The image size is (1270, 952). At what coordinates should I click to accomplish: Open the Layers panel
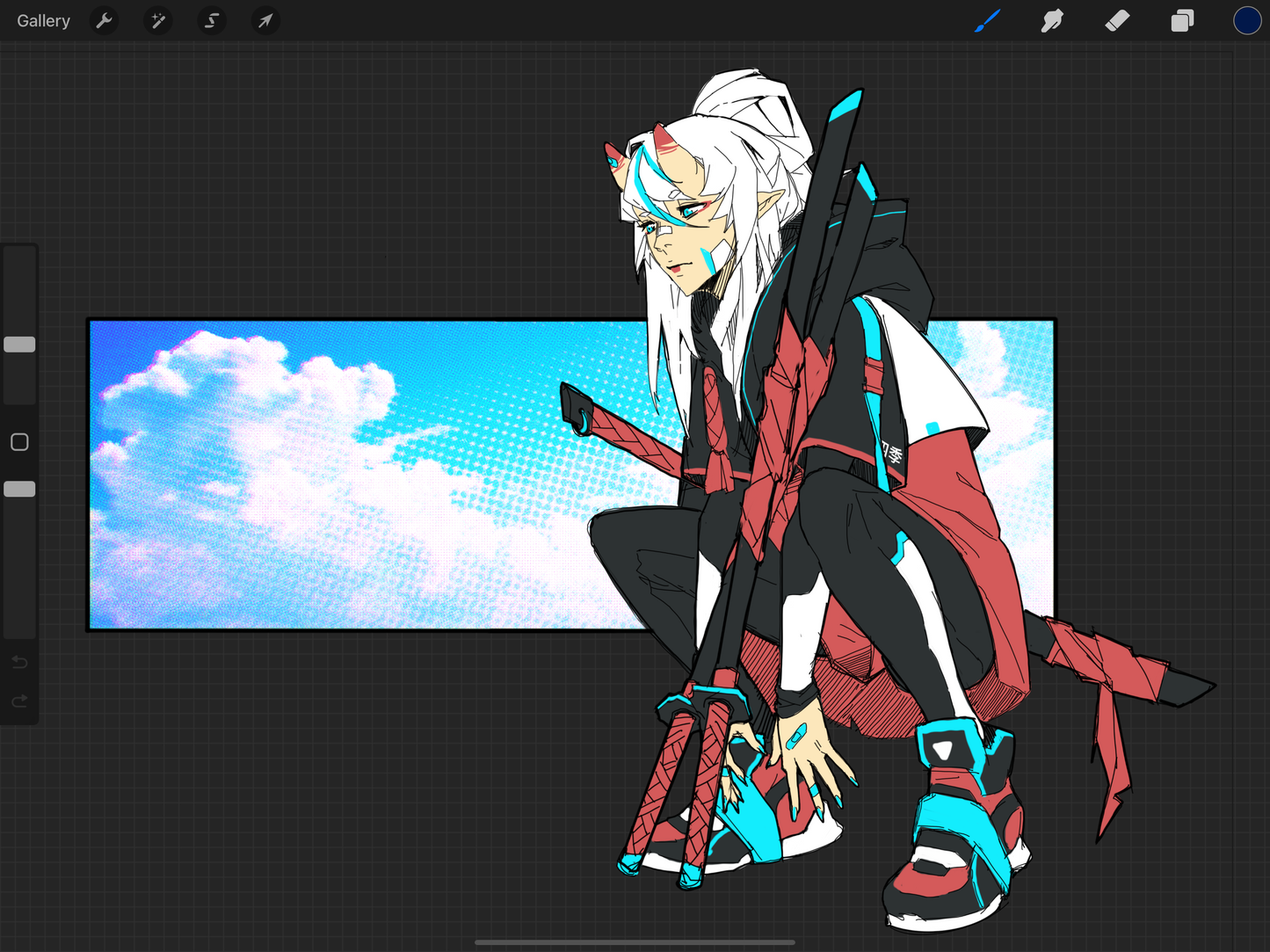pos(1182,21)
